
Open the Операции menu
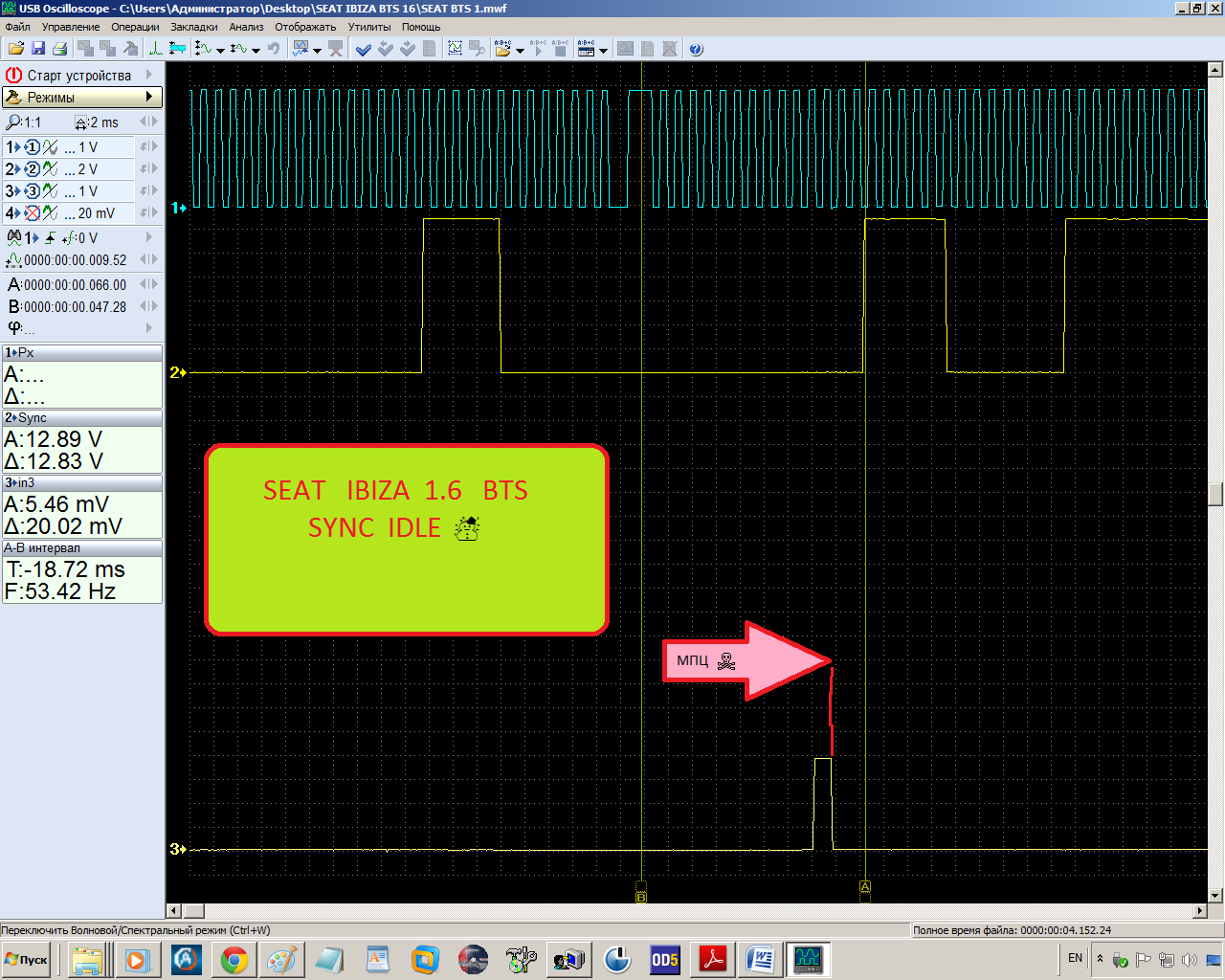[135, 27]
